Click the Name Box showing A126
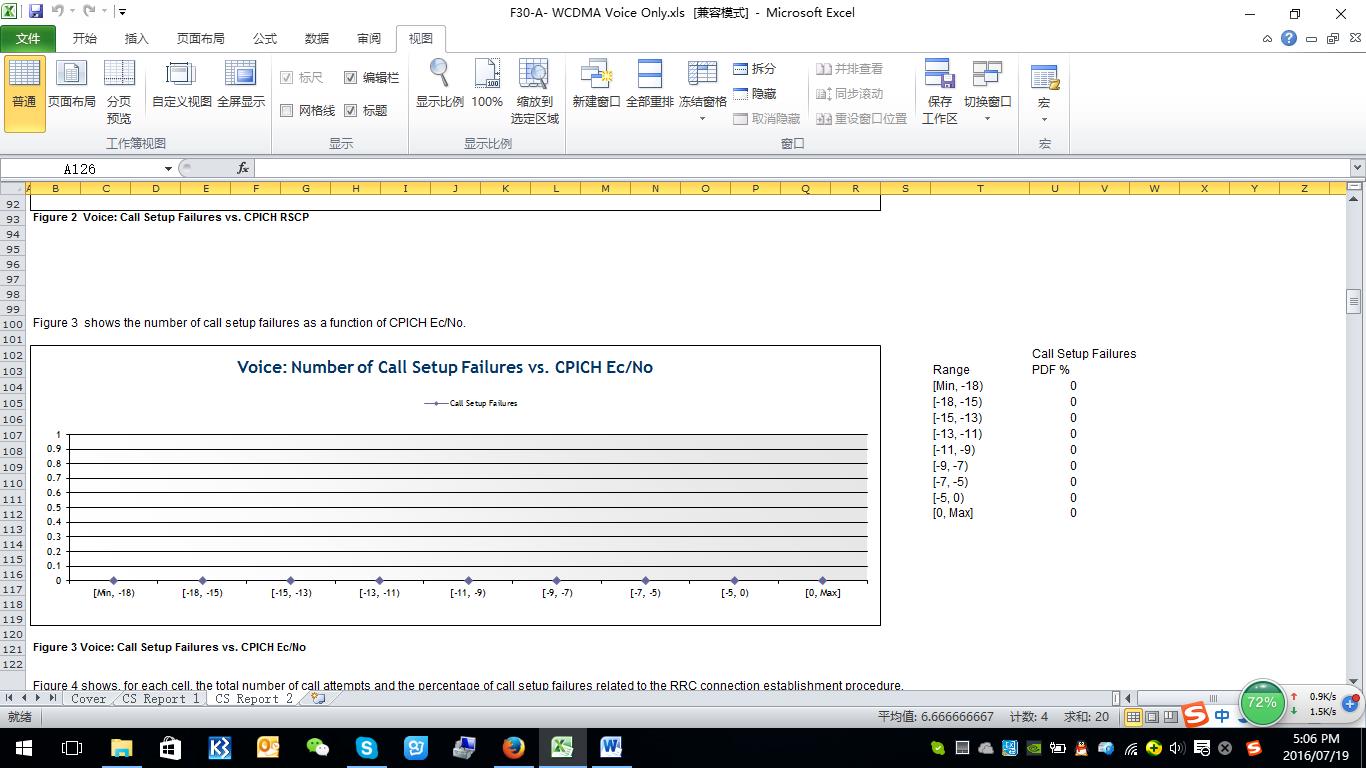This screenshot has height=768, width=1366. (80, 169)
